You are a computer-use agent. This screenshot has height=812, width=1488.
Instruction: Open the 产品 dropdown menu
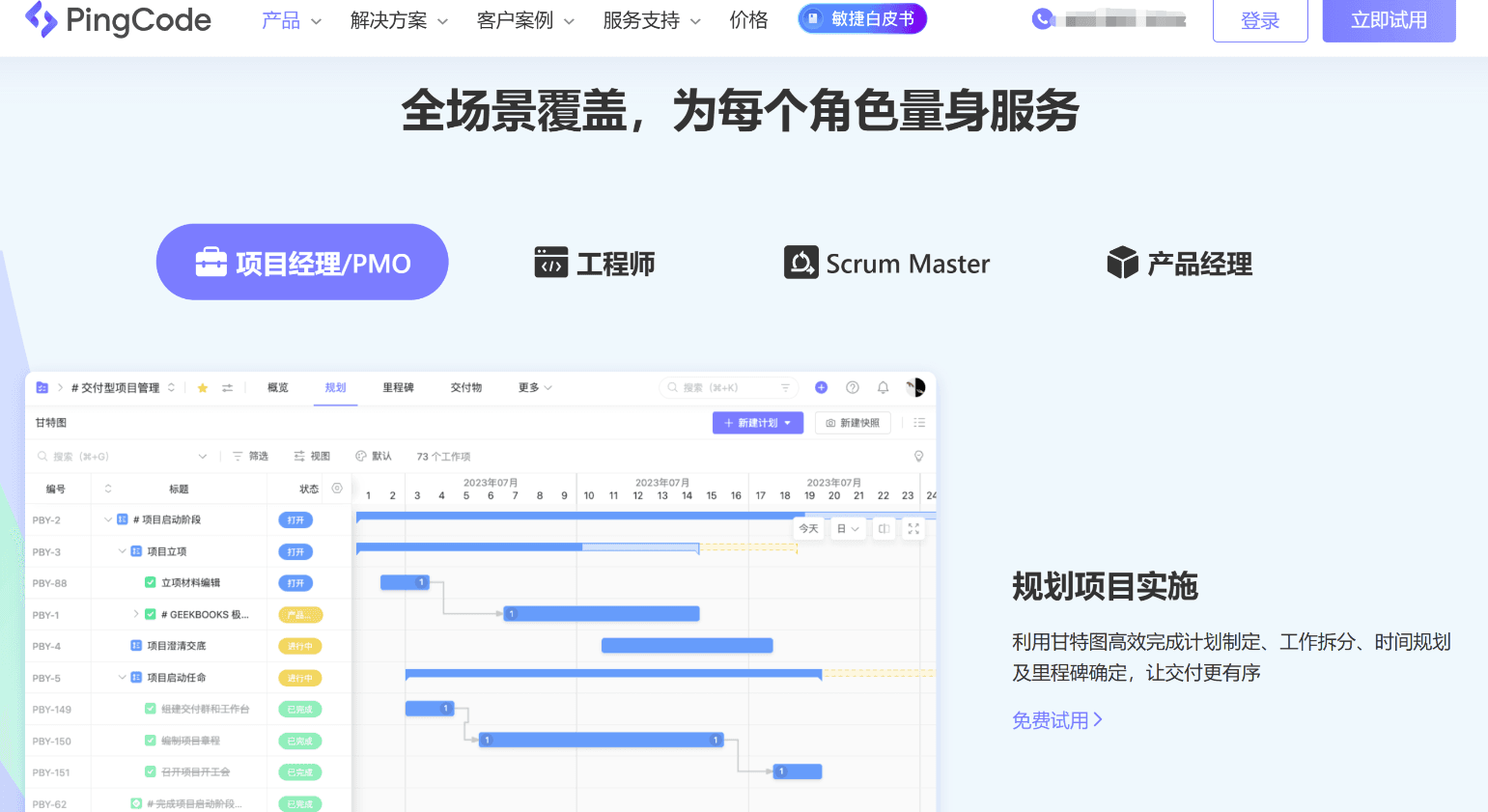pyautogui.click(x=292, y=20)
